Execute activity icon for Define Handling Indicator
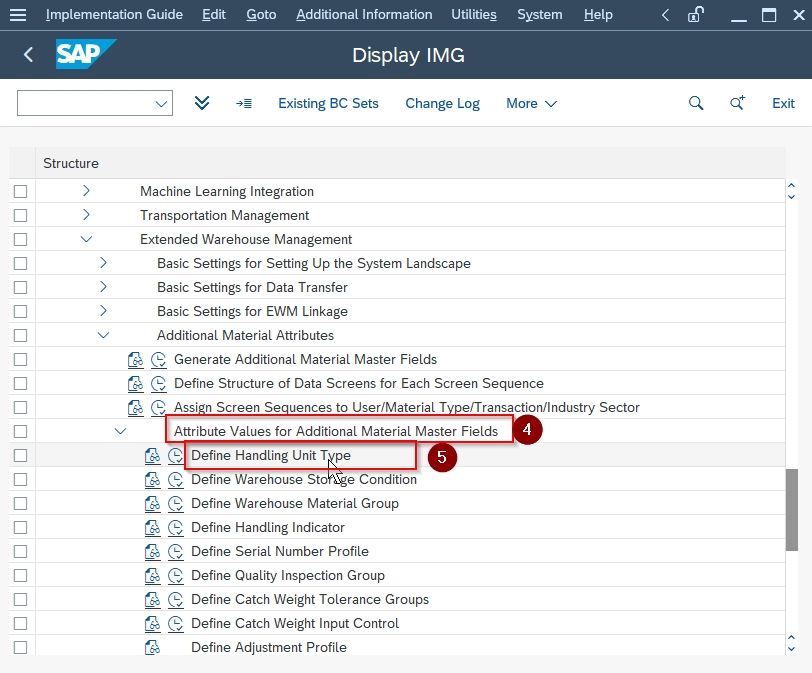 point(176,528)
